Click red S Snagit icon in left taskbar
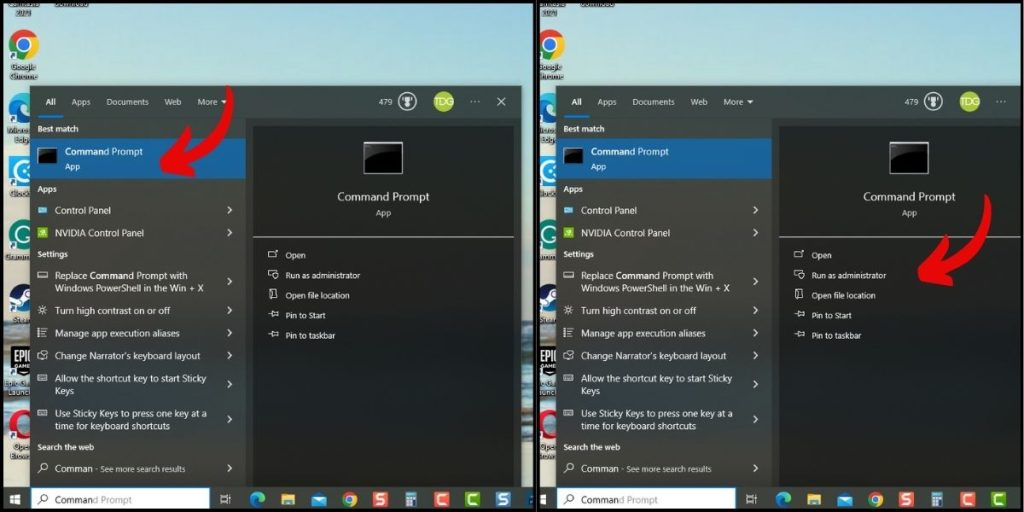Viewport: 1024px width, 512px height. (380, 500)
